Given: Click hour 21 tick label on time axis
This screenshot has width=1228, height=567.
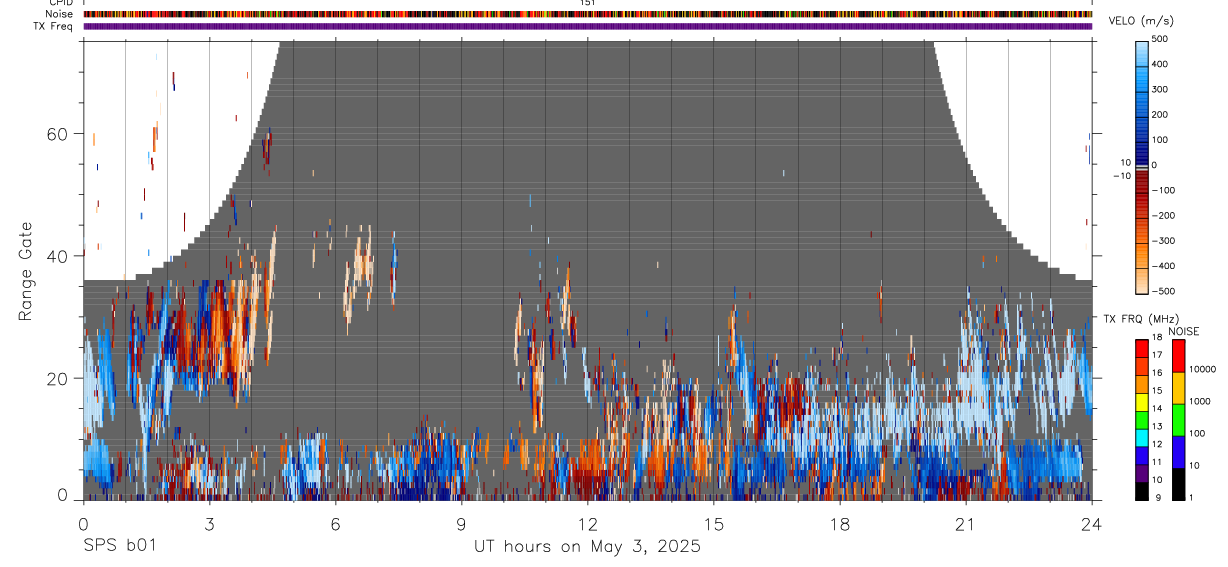Looking at the screenshot, I should (966, 524).
